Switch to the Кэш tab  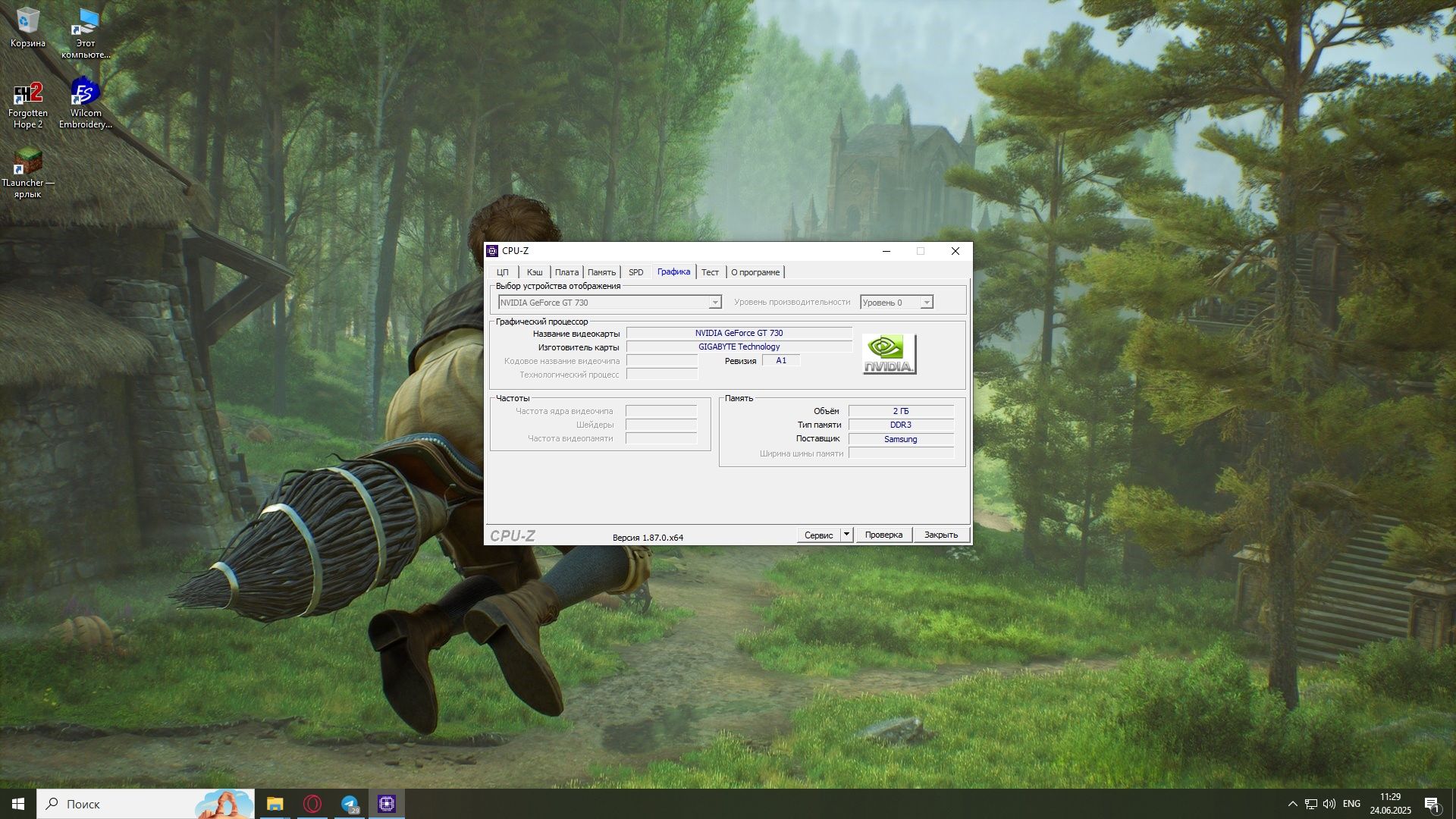(535, 272)
